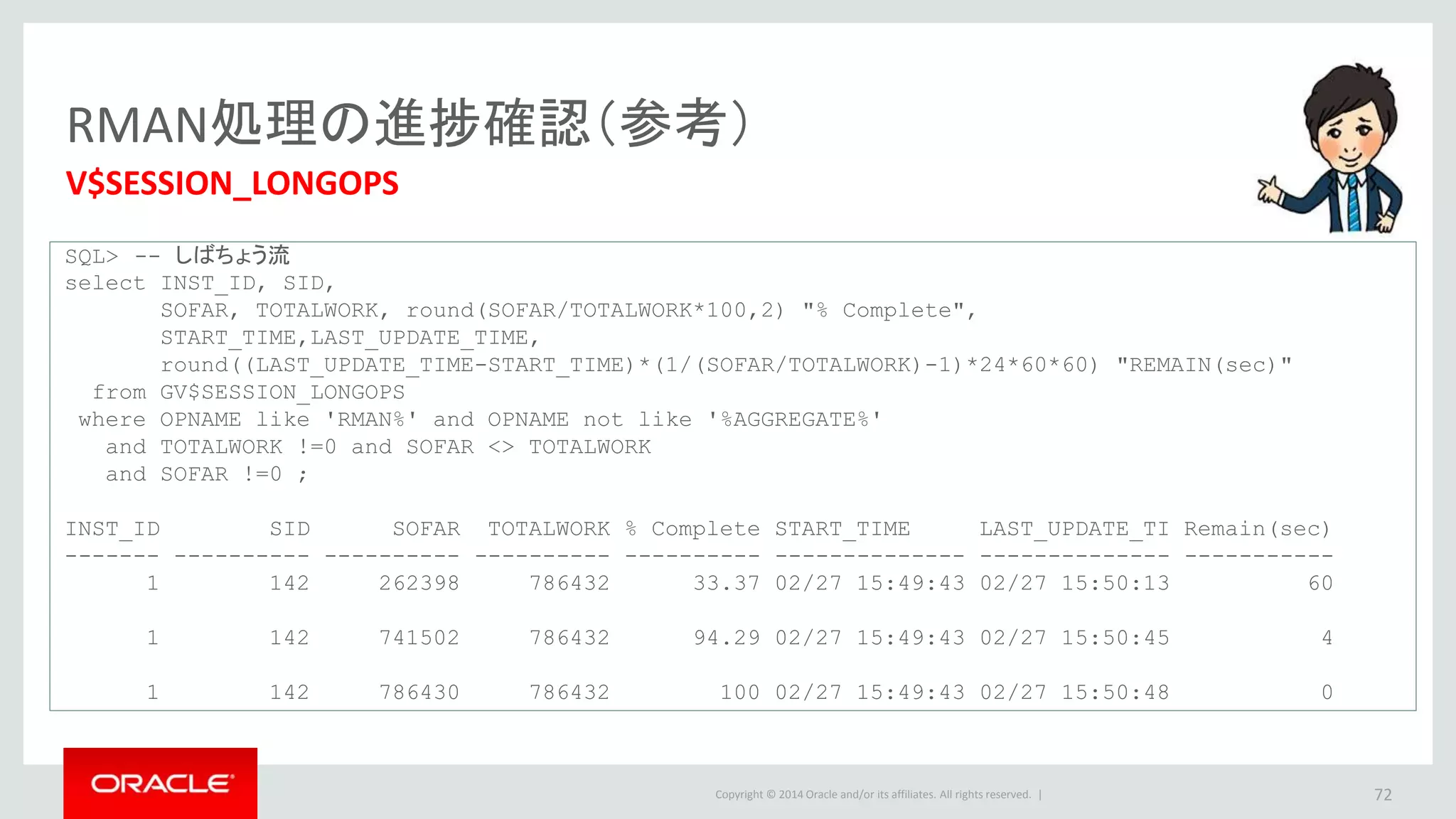Image resolution: width=1456 pixels, height=819 pixels.
Task: Select the V$SESSION_LONGOPS subtitle
Action: click(232, 183)
